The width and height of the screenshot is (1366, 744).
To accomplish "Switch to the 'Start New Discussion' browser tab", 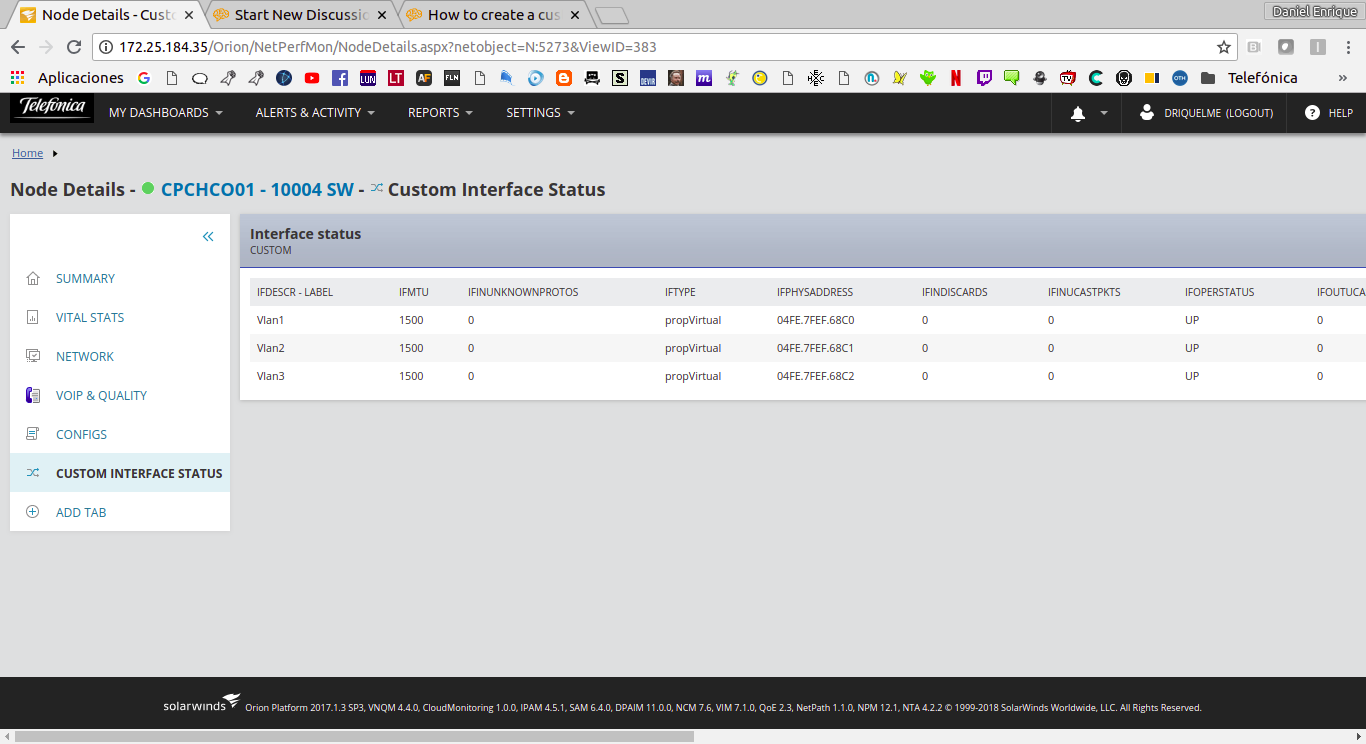I will [x=301, y=15].
